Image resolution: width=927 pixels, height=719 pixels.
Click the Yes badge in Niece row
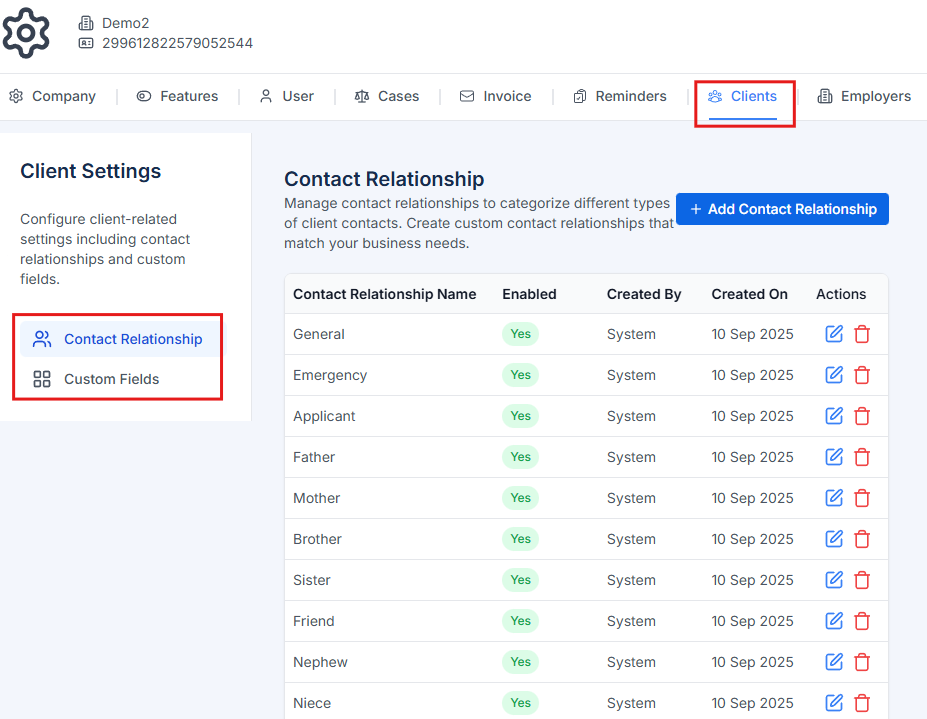point(520,703)
